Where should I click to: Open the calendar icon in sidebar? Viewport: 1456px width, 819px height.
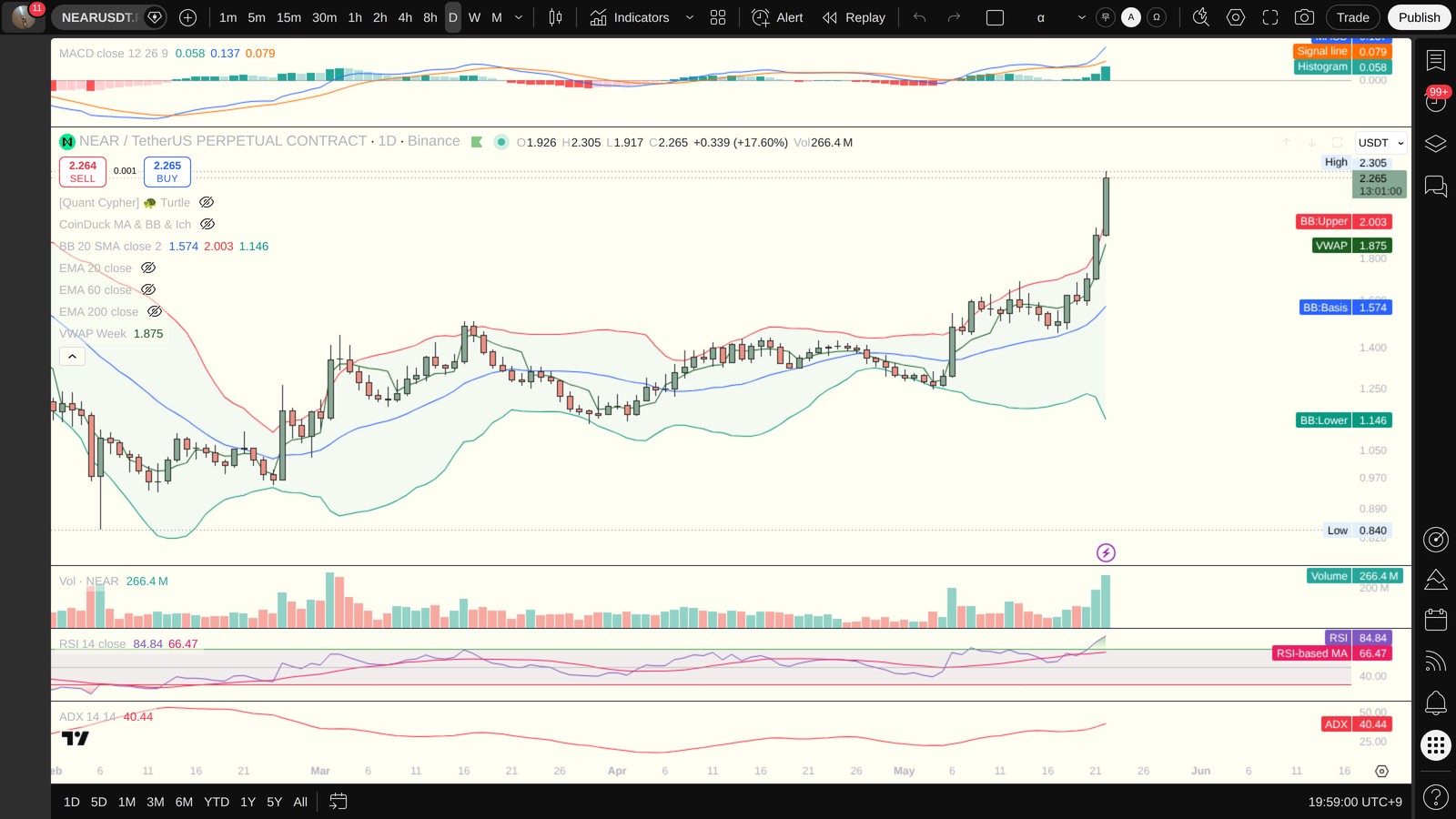pos(1435,620)
